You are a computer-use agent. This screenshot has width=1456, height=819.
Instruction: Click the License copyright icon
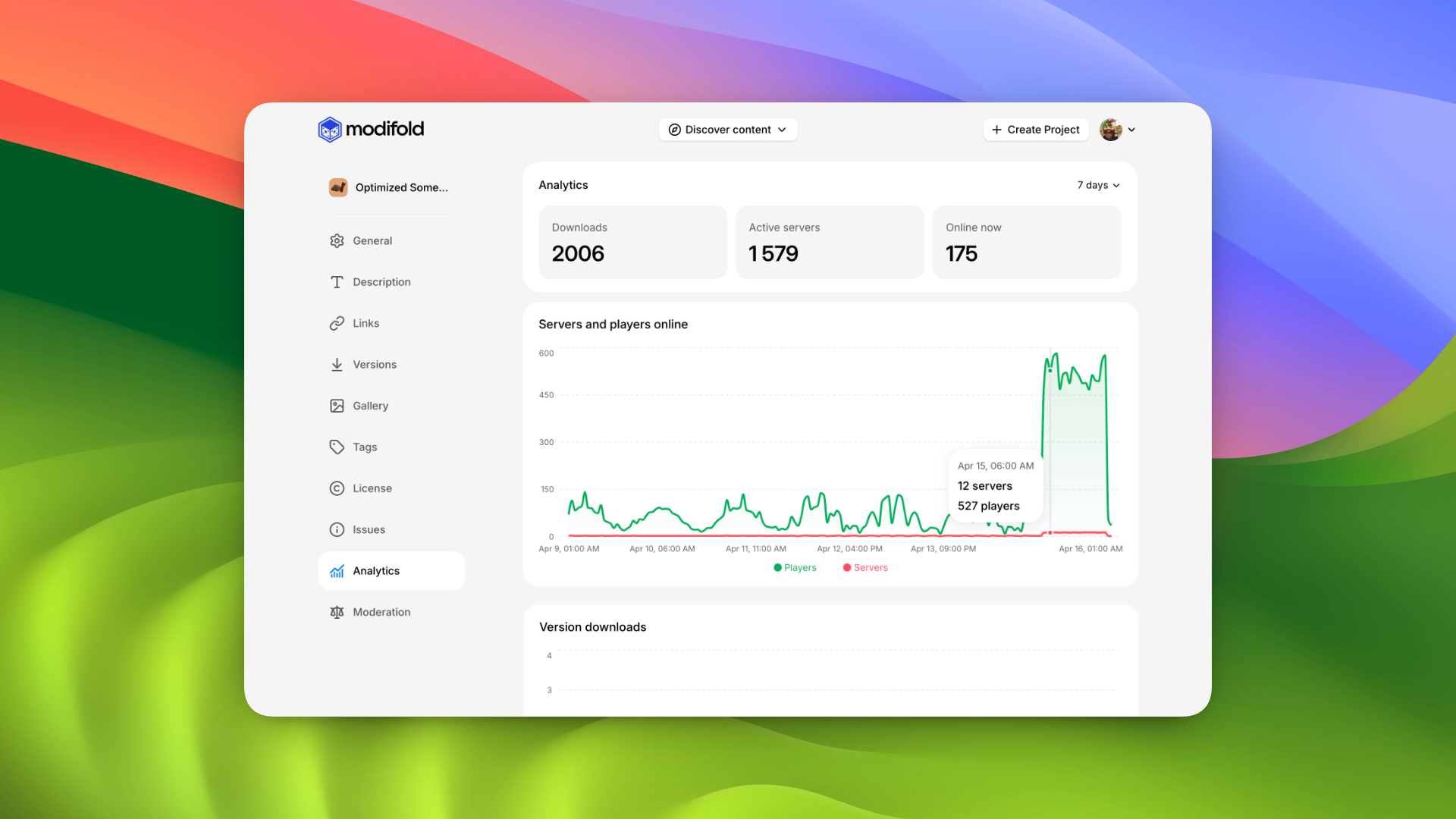coord(337,488)
